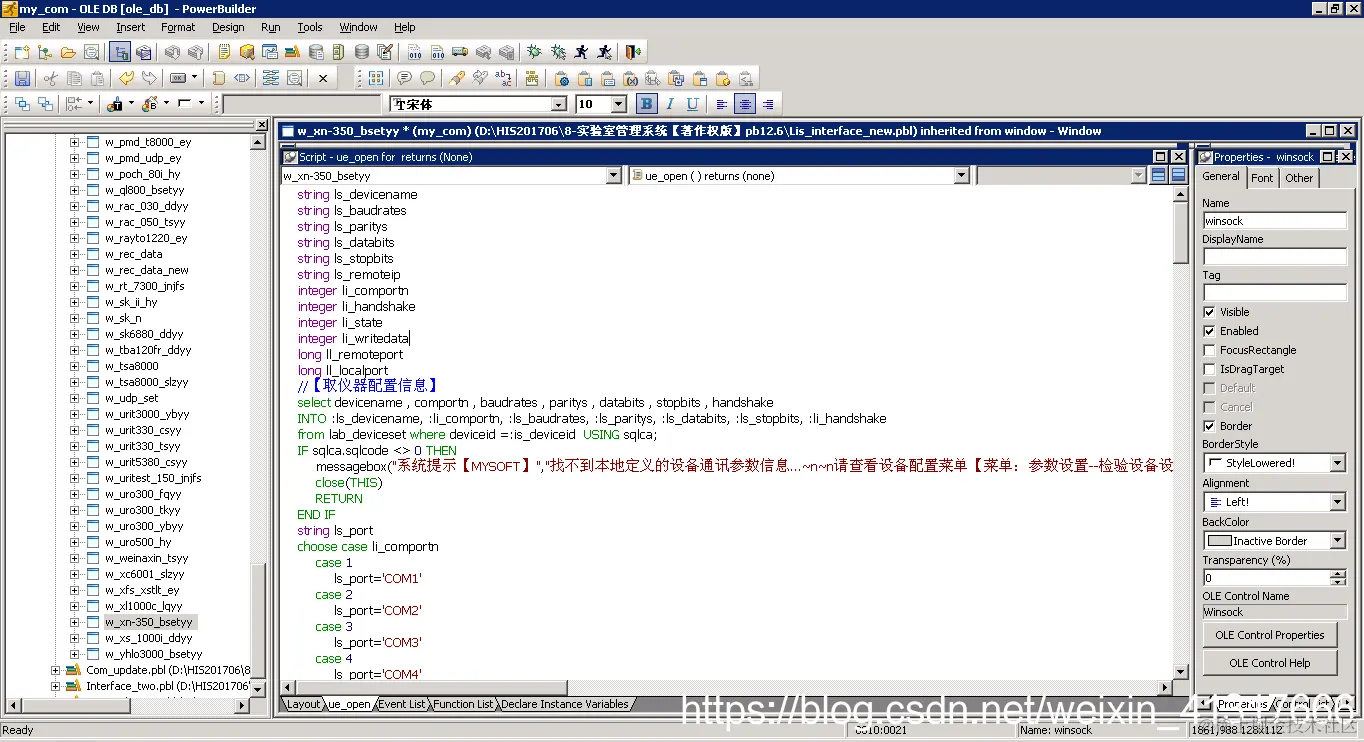Open the w_xn-350_bsetyy object dropdown in Script
The width and height of the screenshot is (1364, 742).
pyautogui.click(x=614, y=176)
